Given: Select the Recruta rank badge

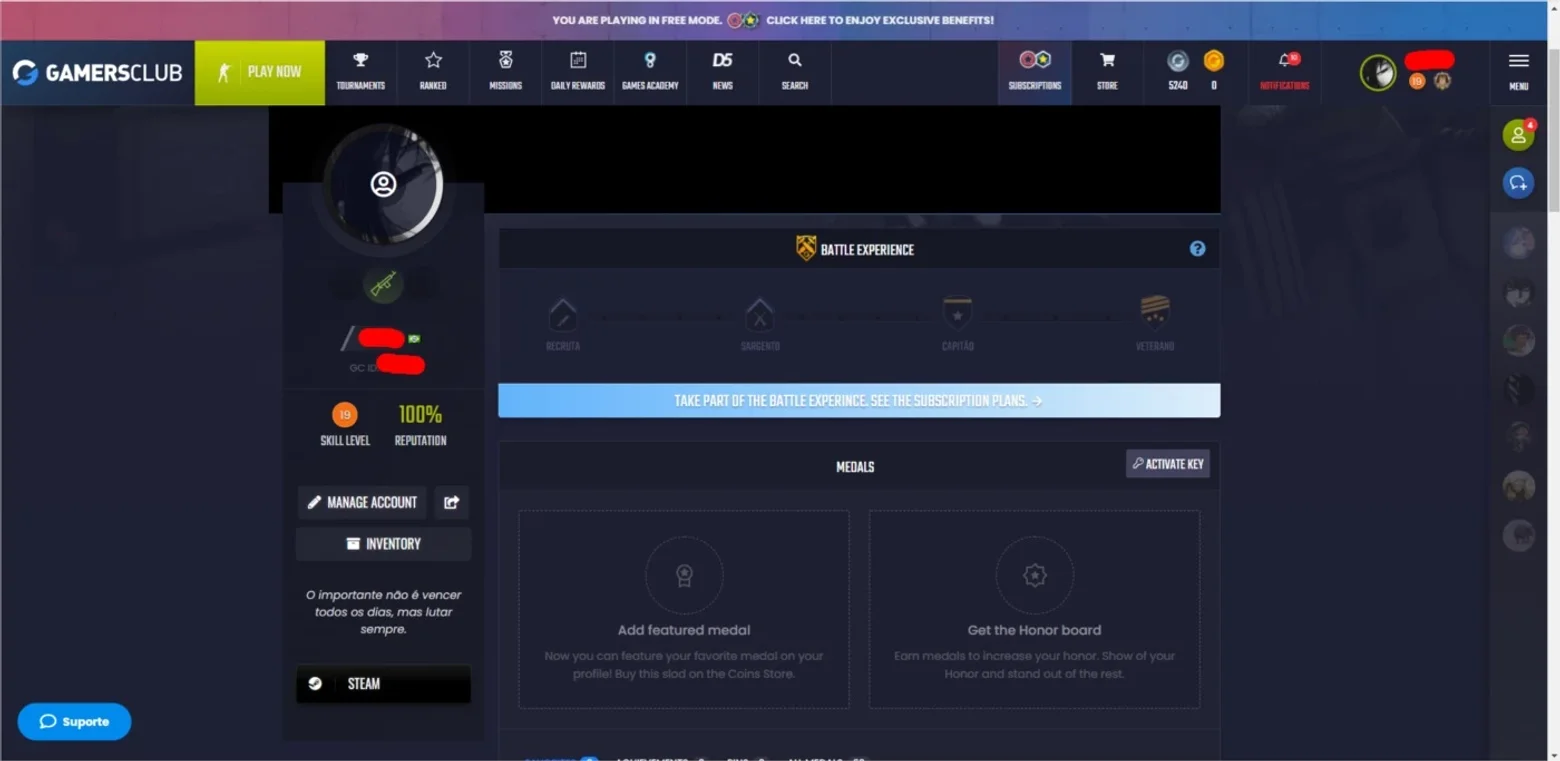Looking at the screenshot, I should [x=563, y=317].
